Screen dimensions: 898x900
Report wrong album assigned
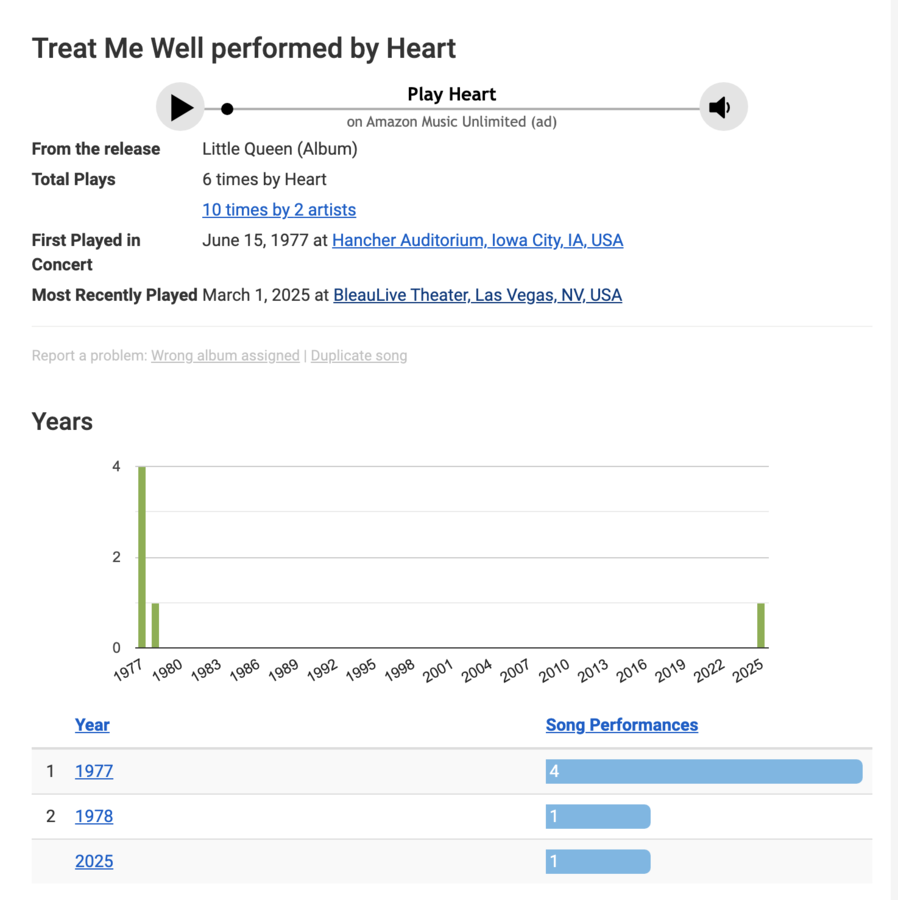tap(225, 356)
